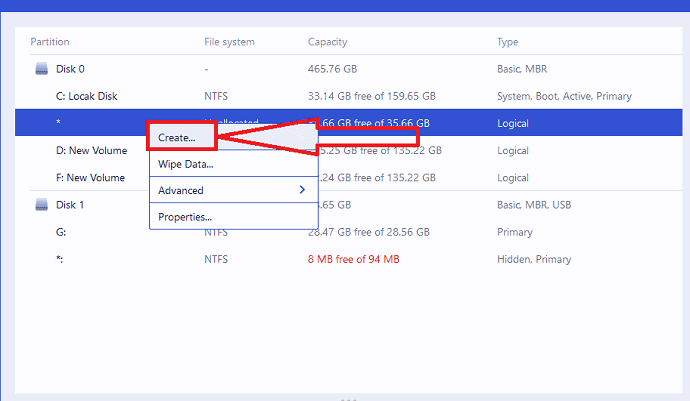The width and height of the screenshot is (690, 401).
Task: Select D: New Volume partition
Action: tap(92, 151)
